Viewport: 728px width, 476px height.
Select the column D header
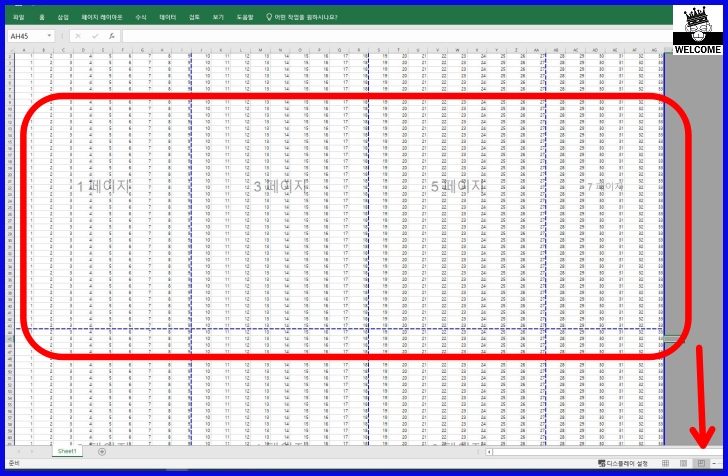[x=83, y=50]
